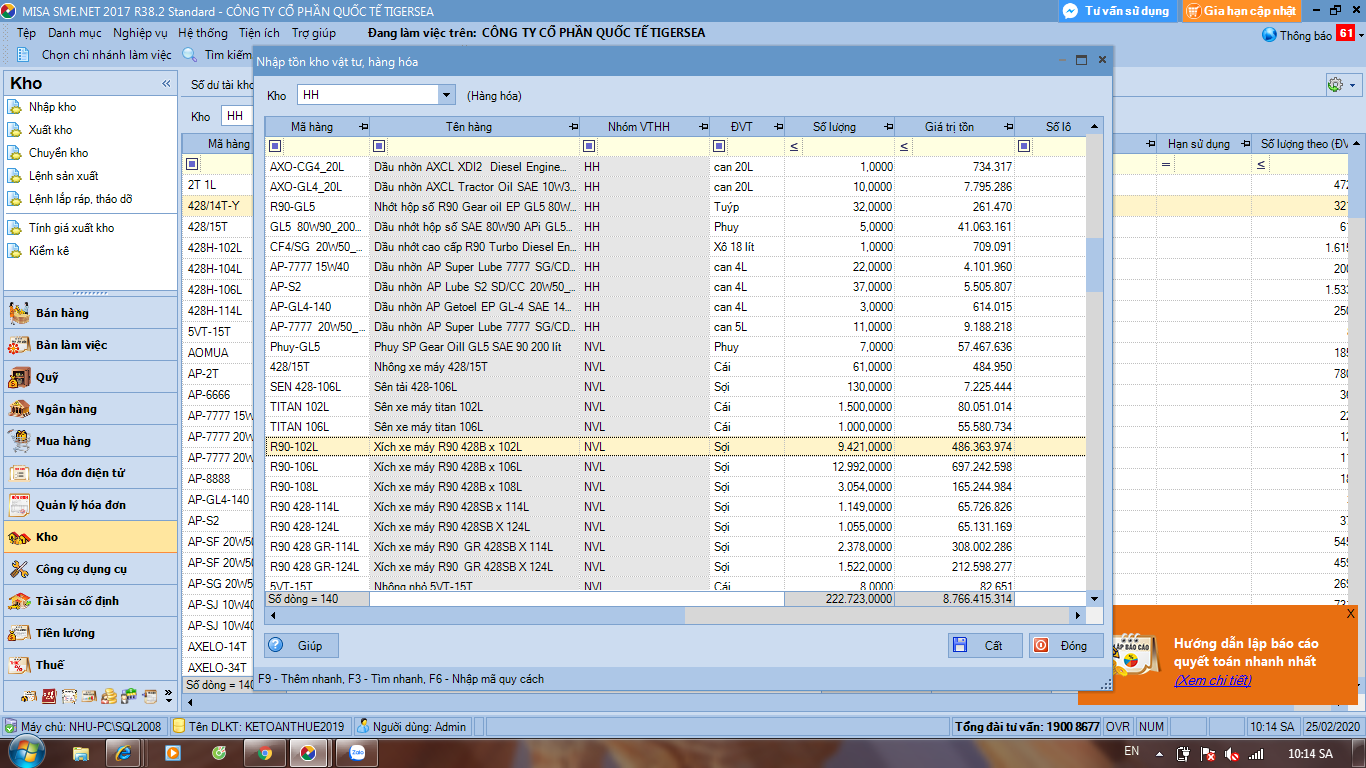Open filter operator for Tên hàng column

(x=379, y=147)
